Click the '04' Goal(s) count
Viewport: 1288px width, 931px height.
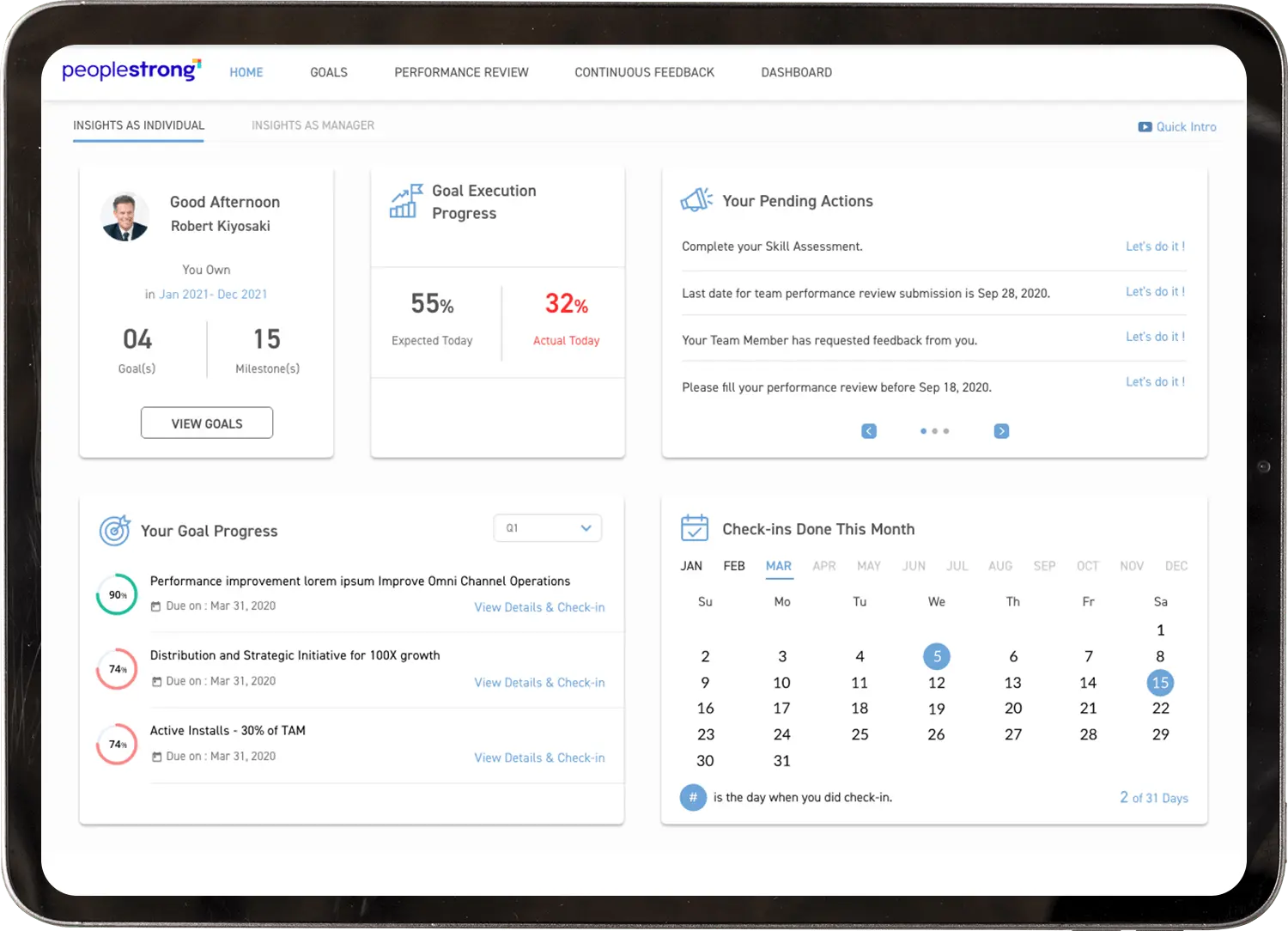[x=137, y=339]
